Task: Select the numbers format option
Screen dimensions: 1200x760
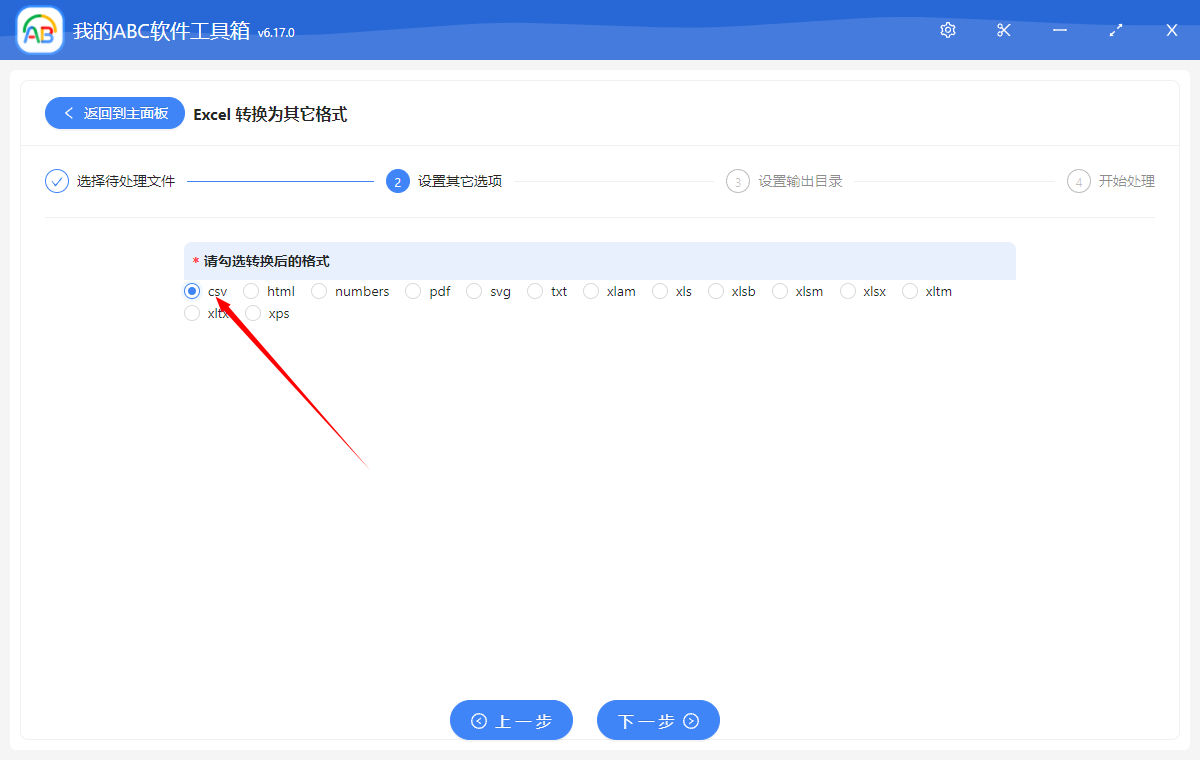Action: pos(318,291)
